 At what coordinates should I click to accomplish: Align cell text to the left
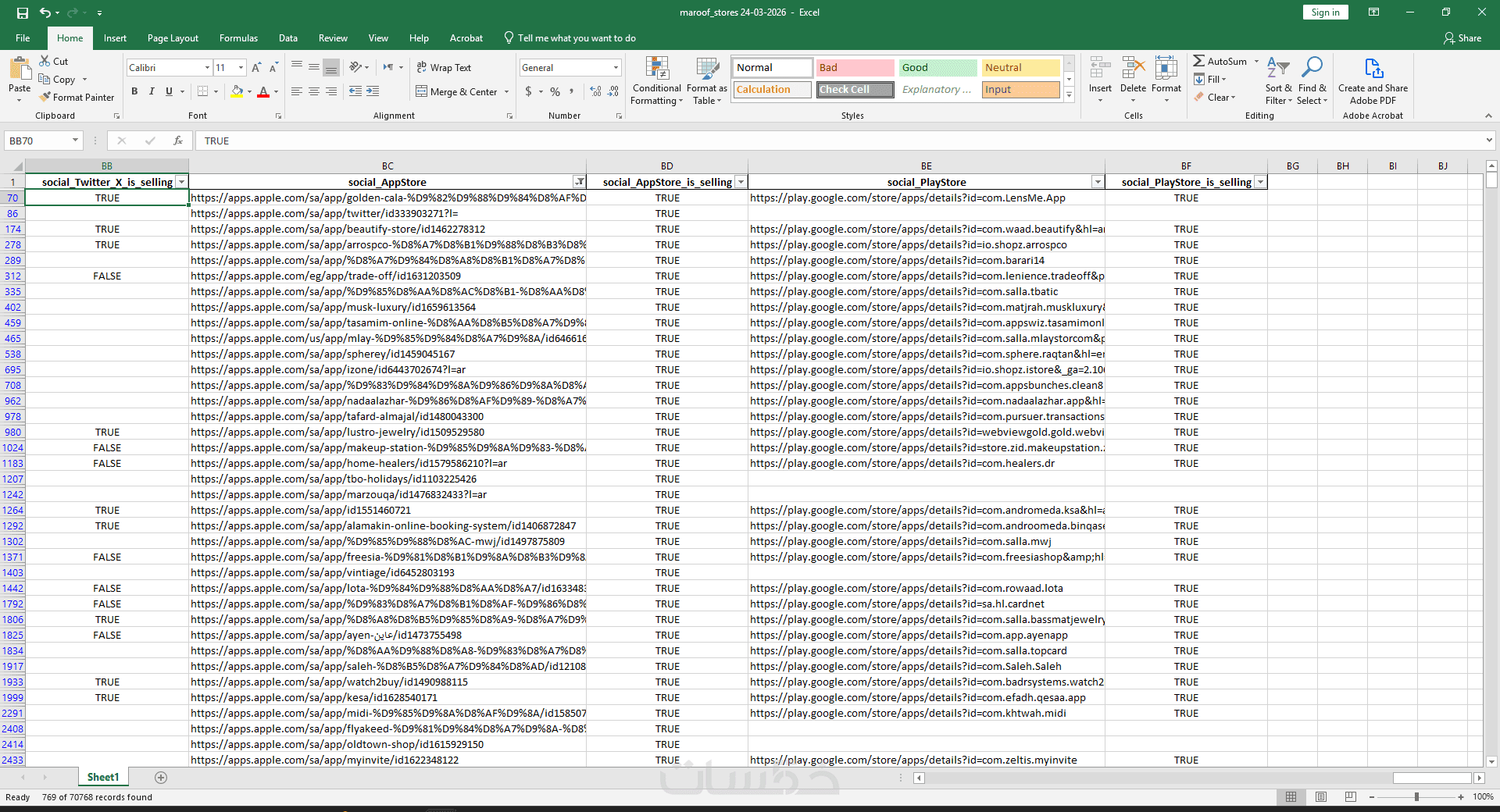click(297, 91)
